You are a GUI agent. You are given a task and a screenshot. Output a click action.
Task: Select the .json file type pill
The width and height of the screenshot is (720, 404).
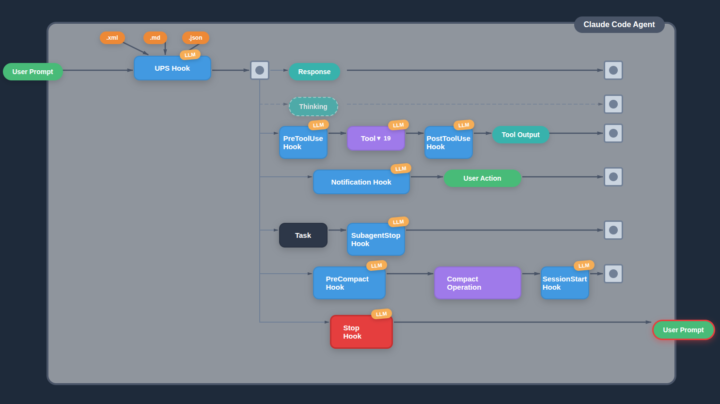[x=196, y=38]
